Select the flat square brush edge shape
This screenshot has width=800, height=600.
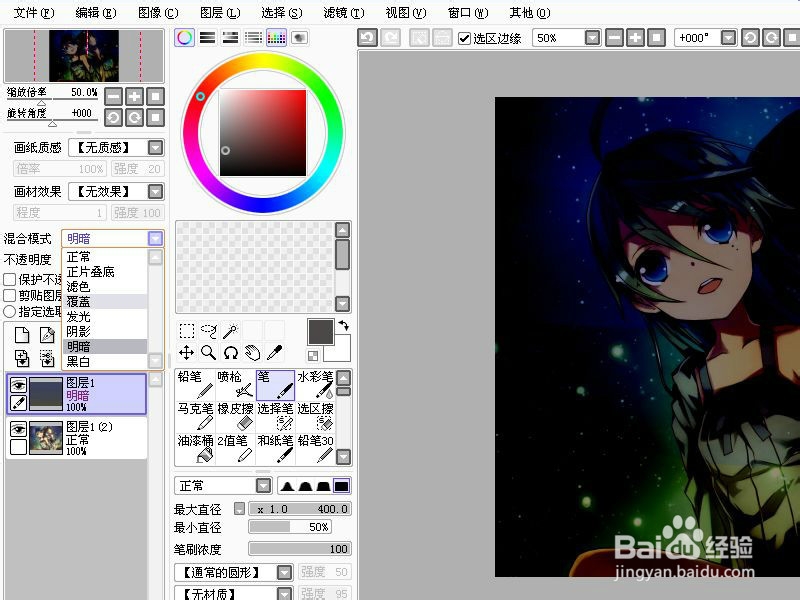341,486
